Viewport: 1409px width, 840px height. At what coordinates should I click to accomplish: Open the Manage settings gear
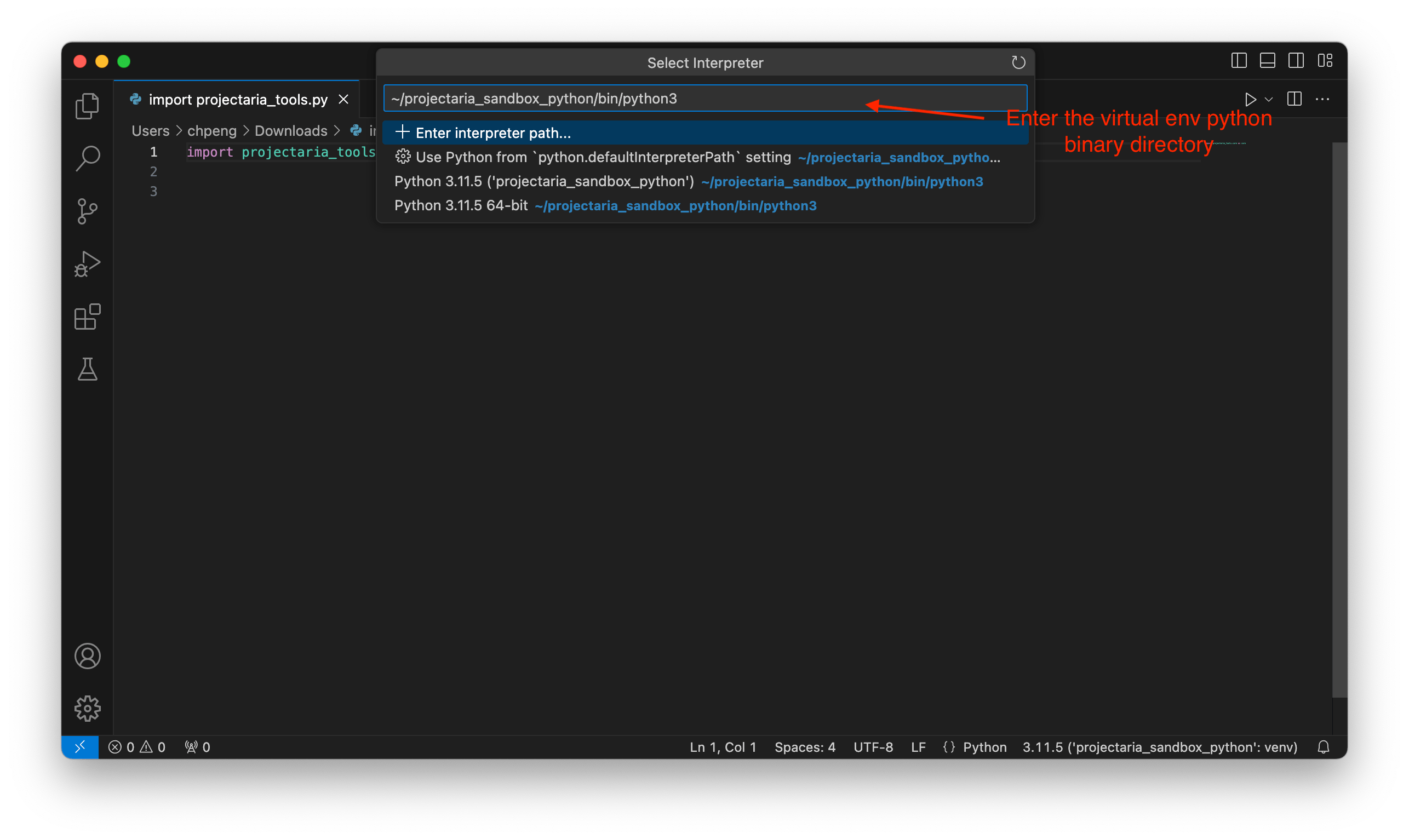tap(87, 708)
